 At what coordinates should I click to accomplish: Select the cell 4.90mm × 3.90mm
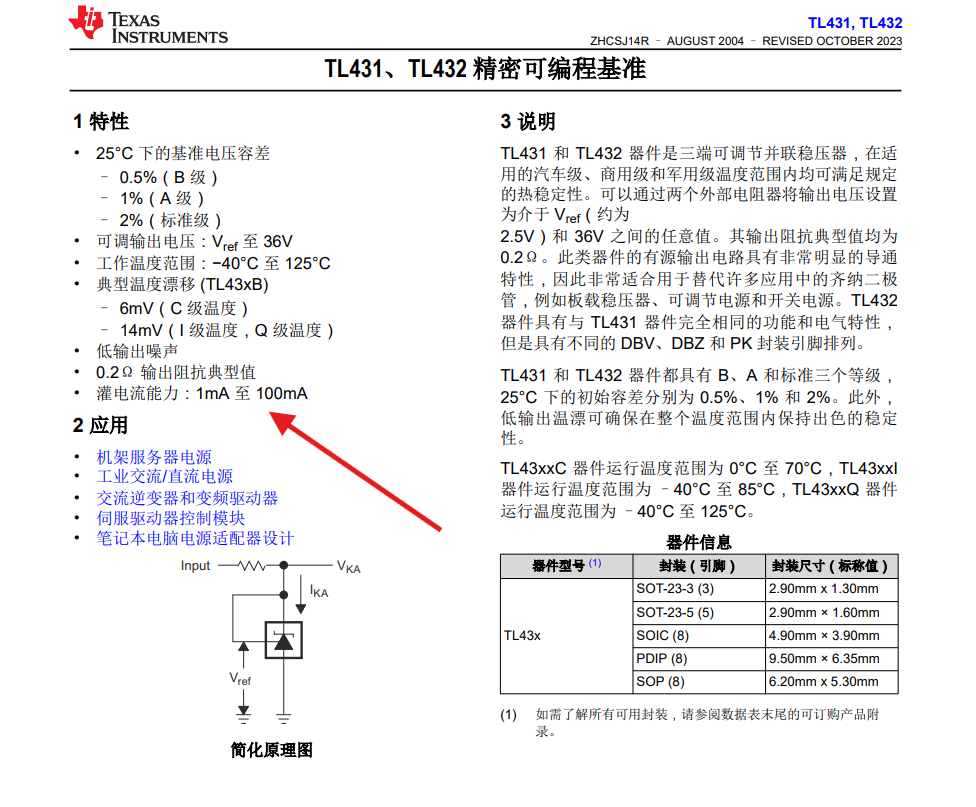(832, 636)
